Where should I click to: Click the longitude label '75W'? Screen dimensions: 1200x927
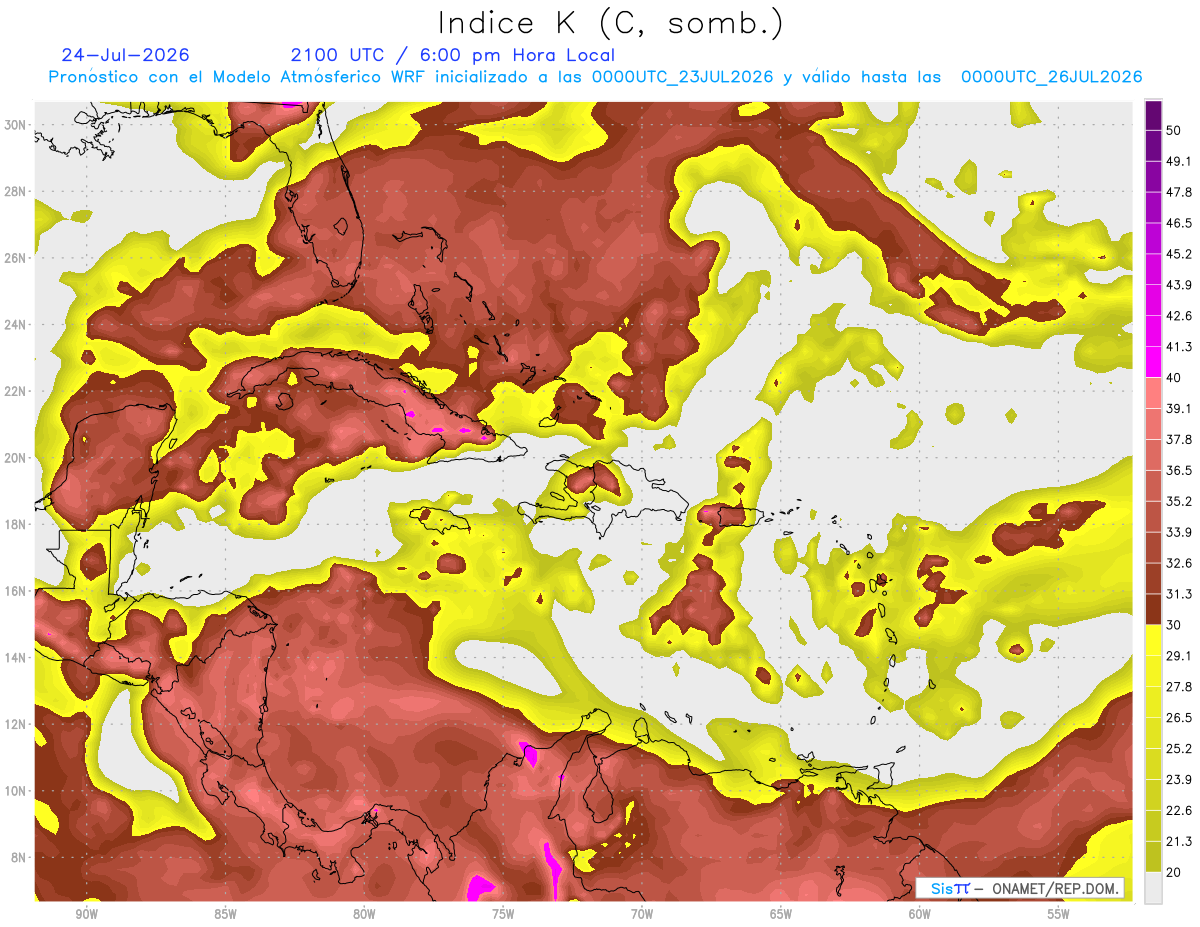click(503, 915)
